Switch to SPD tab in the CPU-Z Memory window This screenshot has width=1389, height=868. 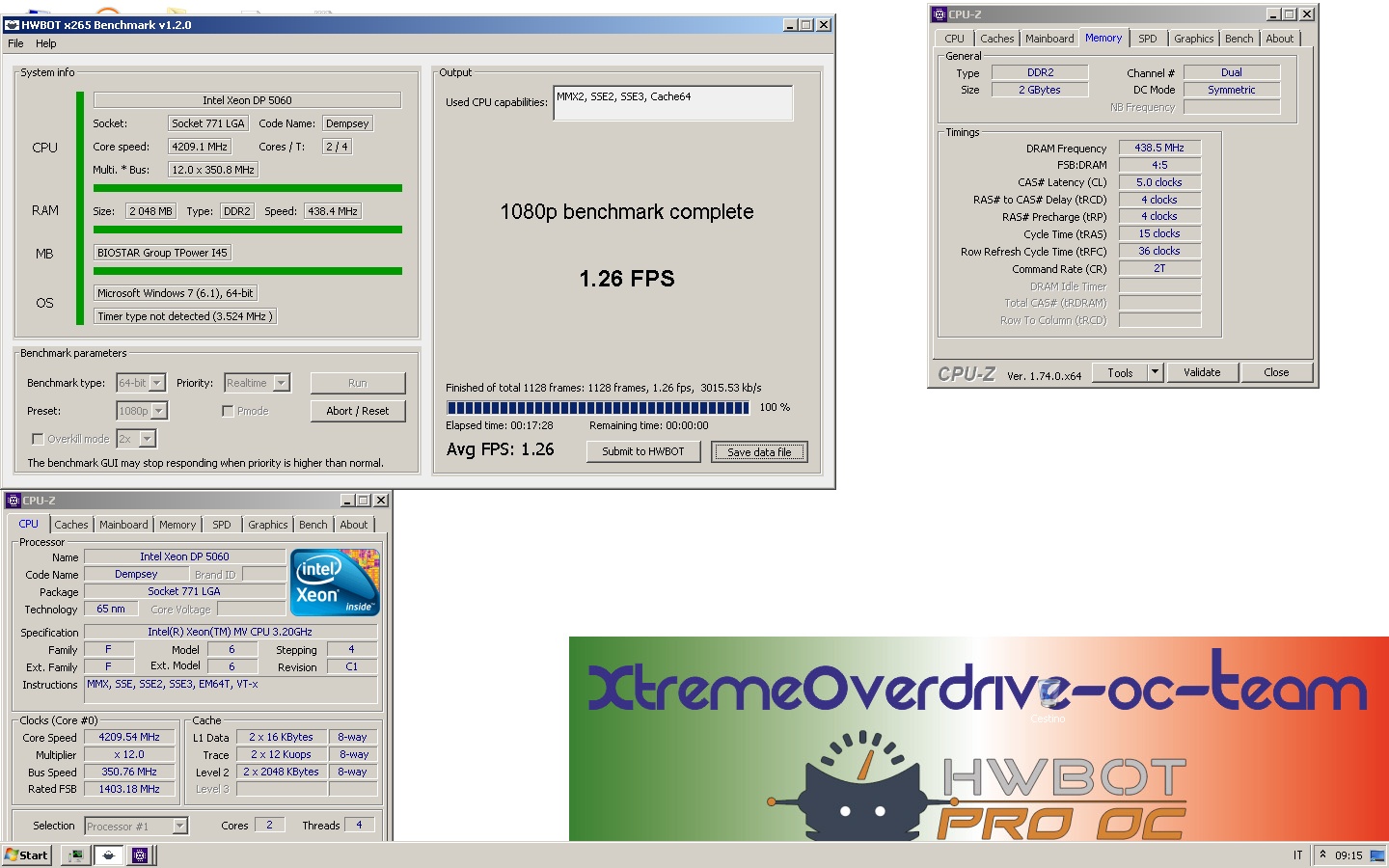point(1147,39)
